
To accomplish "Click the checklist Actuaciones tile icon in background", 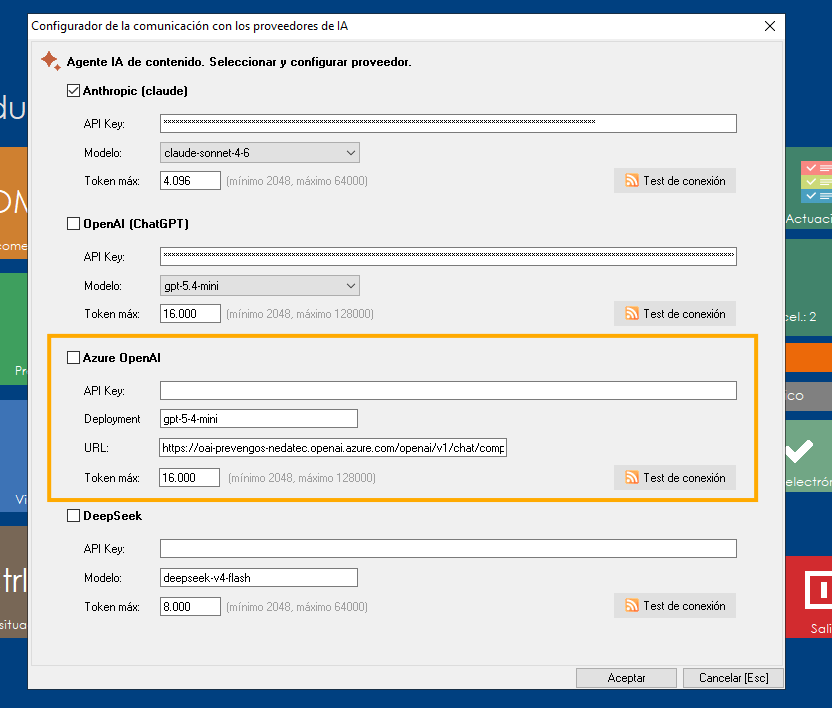I will (816, 182).
